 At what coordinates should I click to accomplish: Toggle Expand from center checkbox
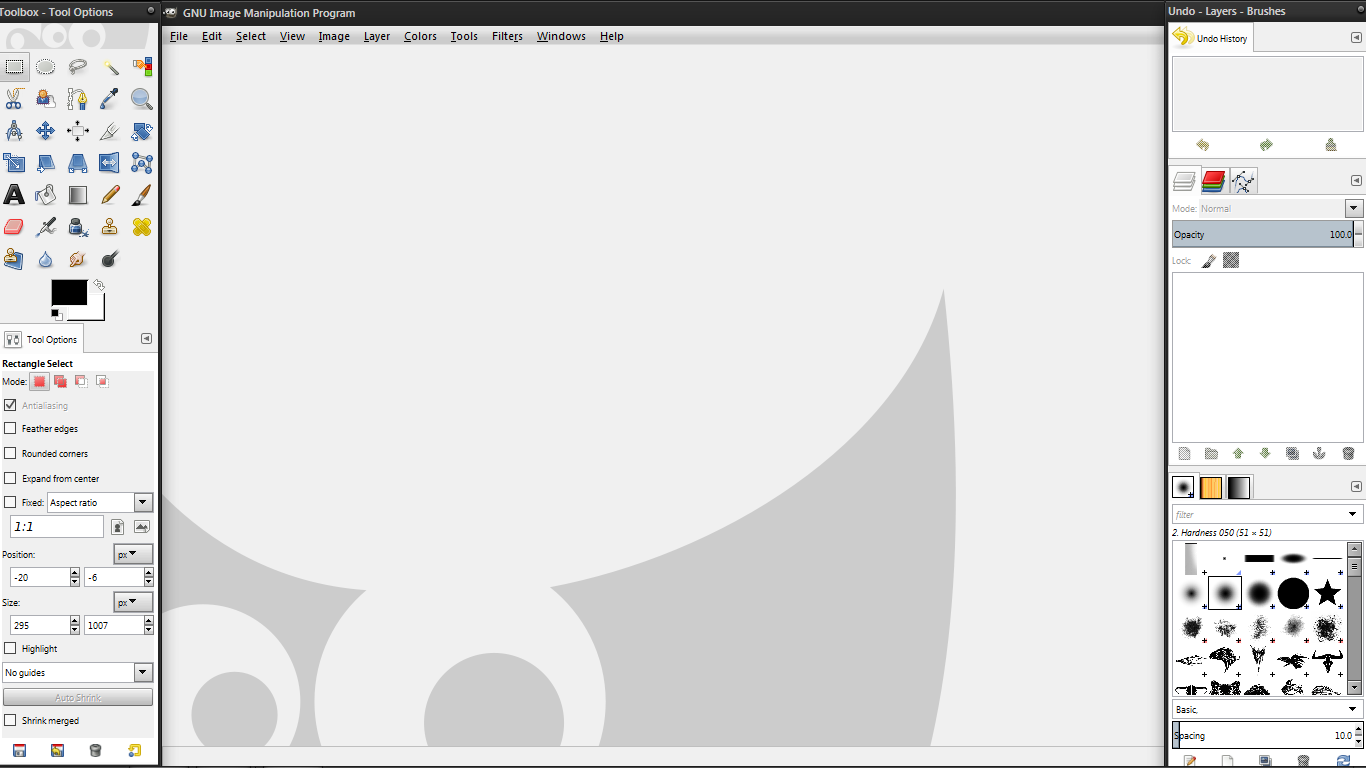[x=10, y=478]
